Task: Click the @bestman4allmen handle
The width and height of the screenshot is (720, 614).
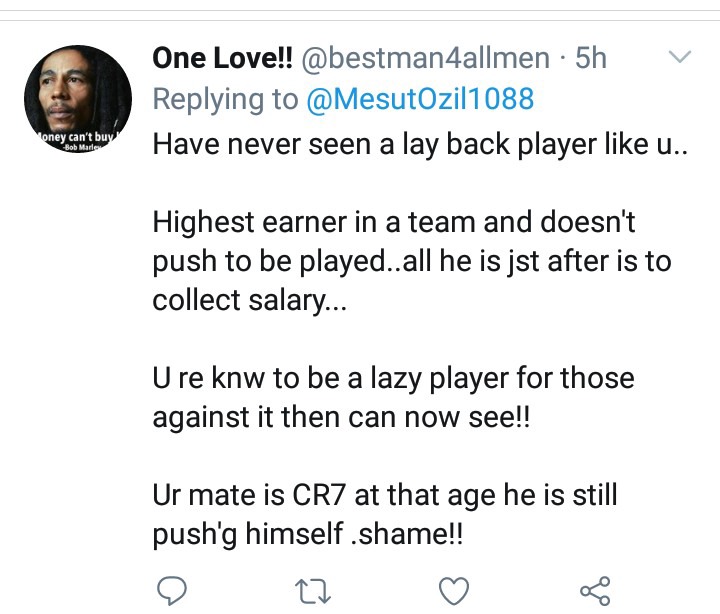Action: click(x=425, y=58)
